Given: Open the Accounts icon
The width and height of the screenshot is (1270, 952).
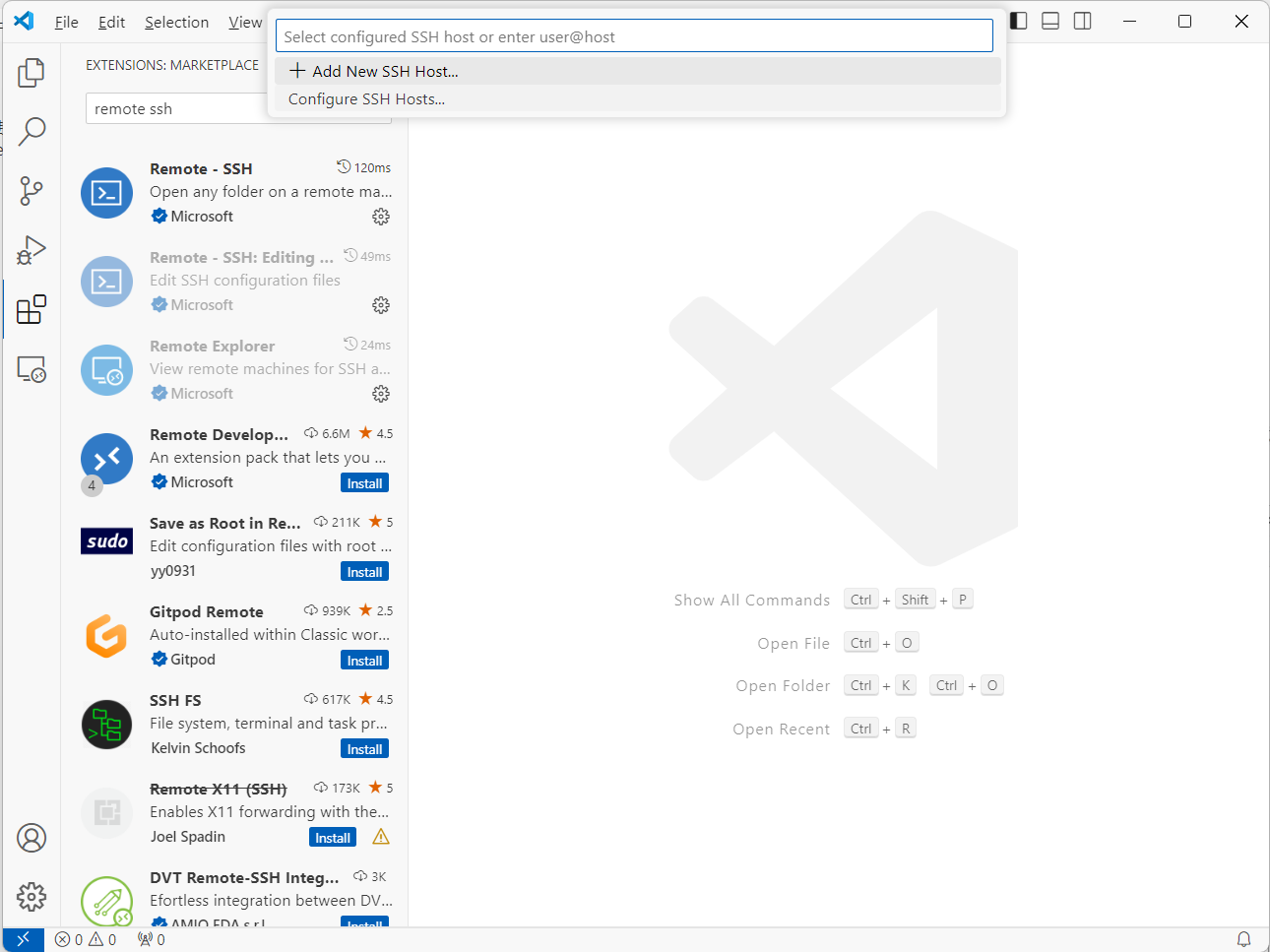Looking at the screenshot, I should (x=32, y=838).
